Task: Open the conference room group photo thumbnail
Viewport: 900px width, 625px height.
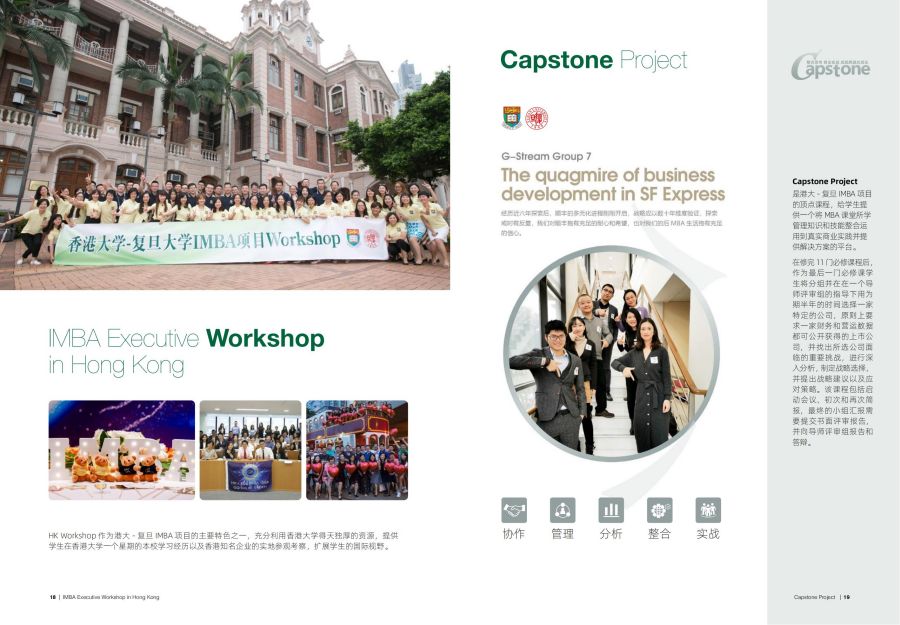Action: (250, 450)
